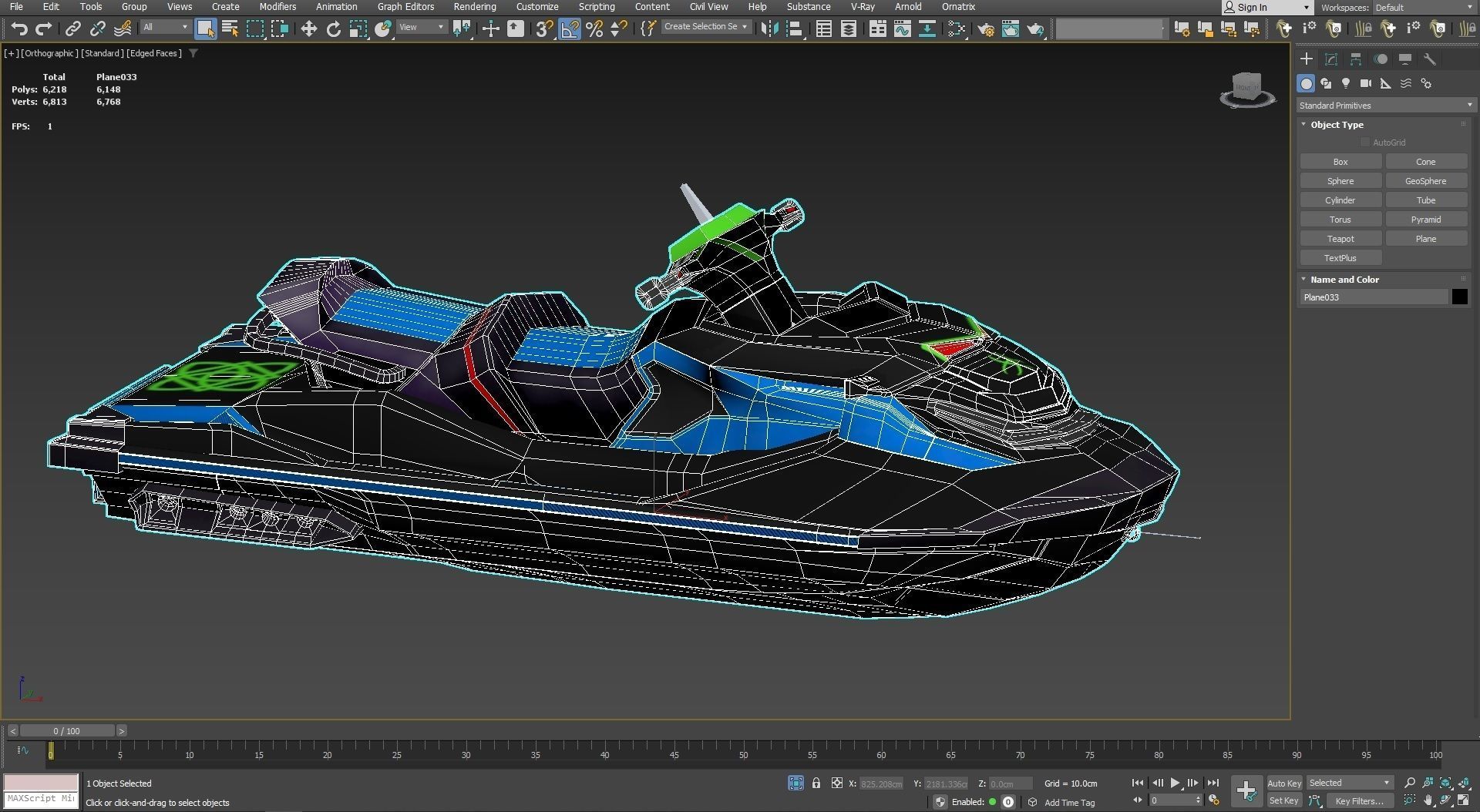Toggle the Angle Snap button
Image resolution: width=1480 pixels, height=812 pixels.
pyautogui.click(x=569, y=29)
